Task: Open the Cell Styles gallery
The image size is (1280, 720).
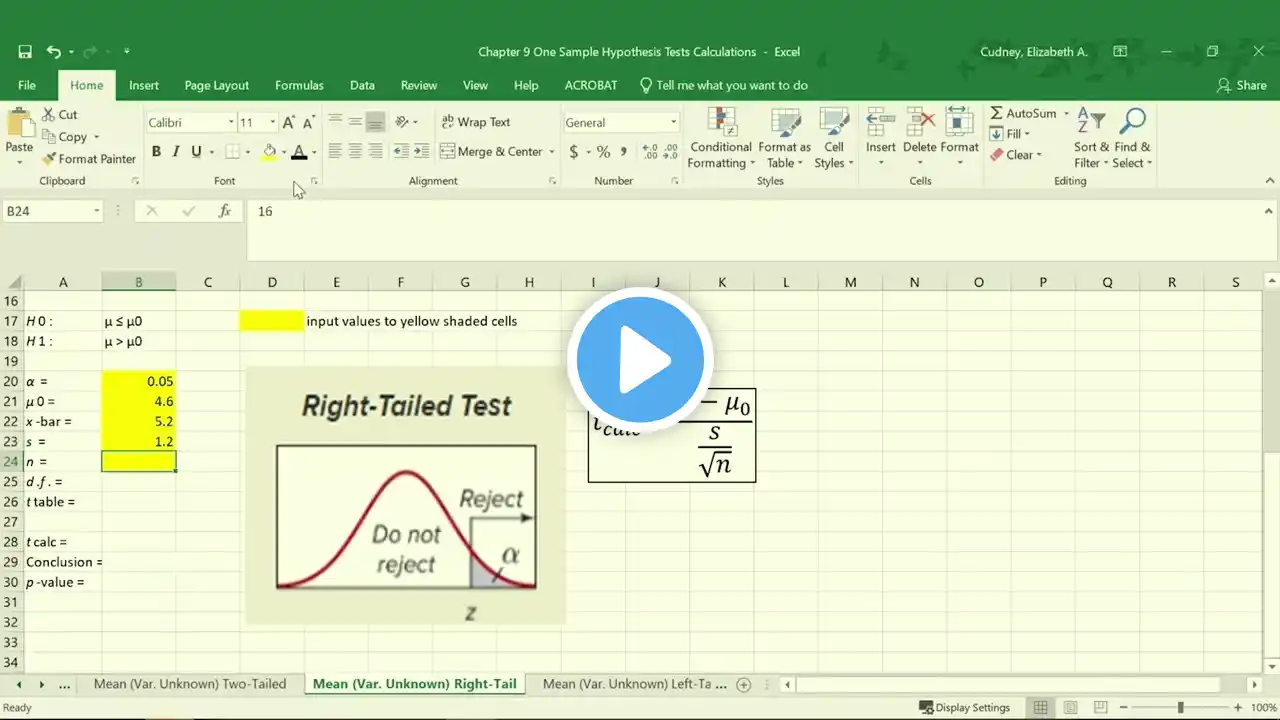Action: pos(833,138)
